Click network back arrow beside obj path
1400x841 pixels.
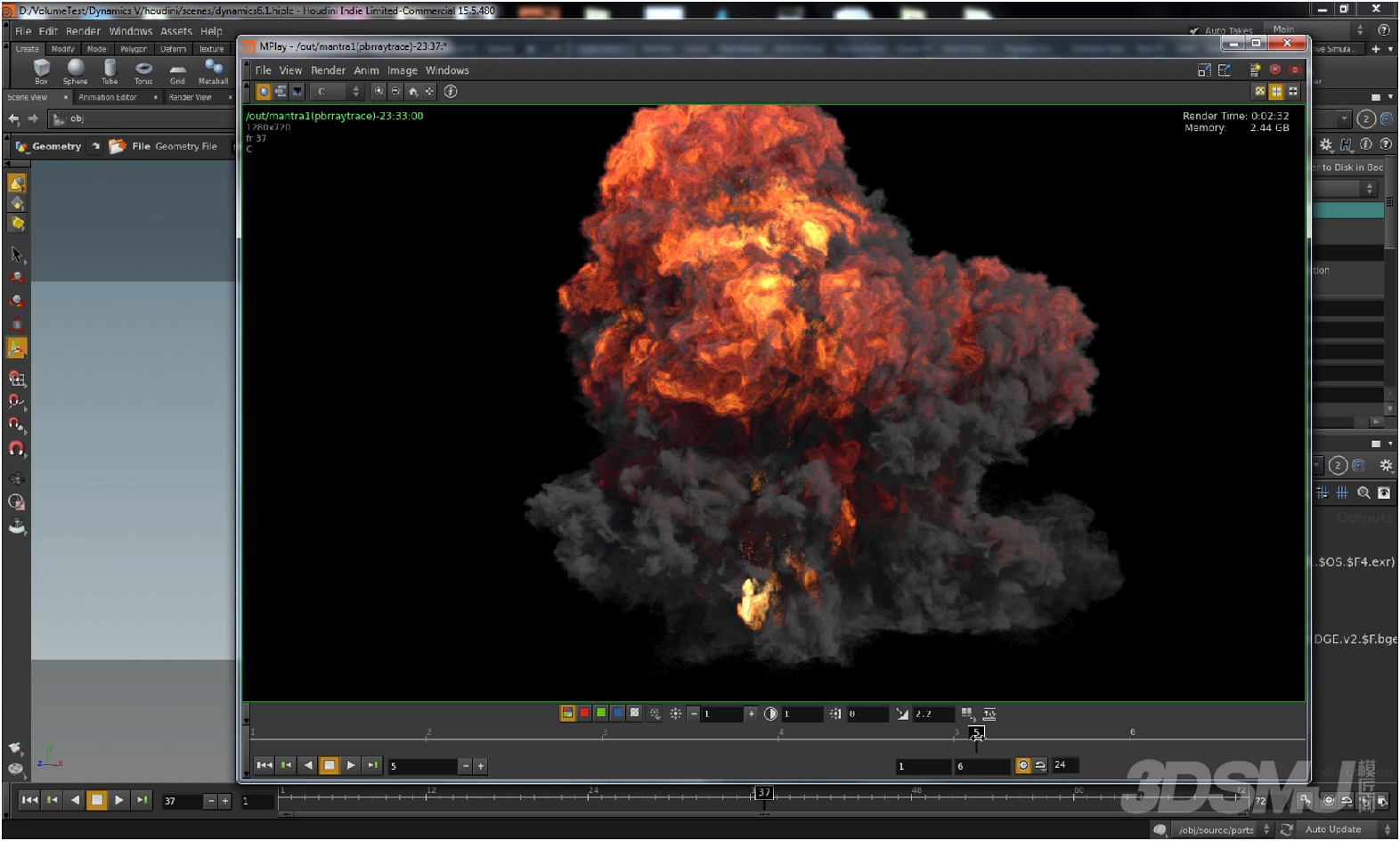coord(13,118)
